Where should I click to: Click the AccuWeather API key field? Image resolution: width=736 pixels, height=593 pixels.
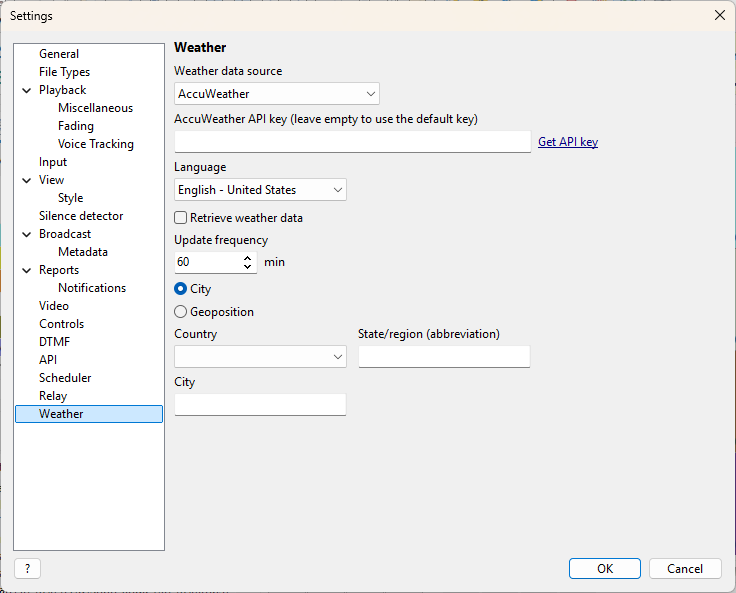coord(353,142)
